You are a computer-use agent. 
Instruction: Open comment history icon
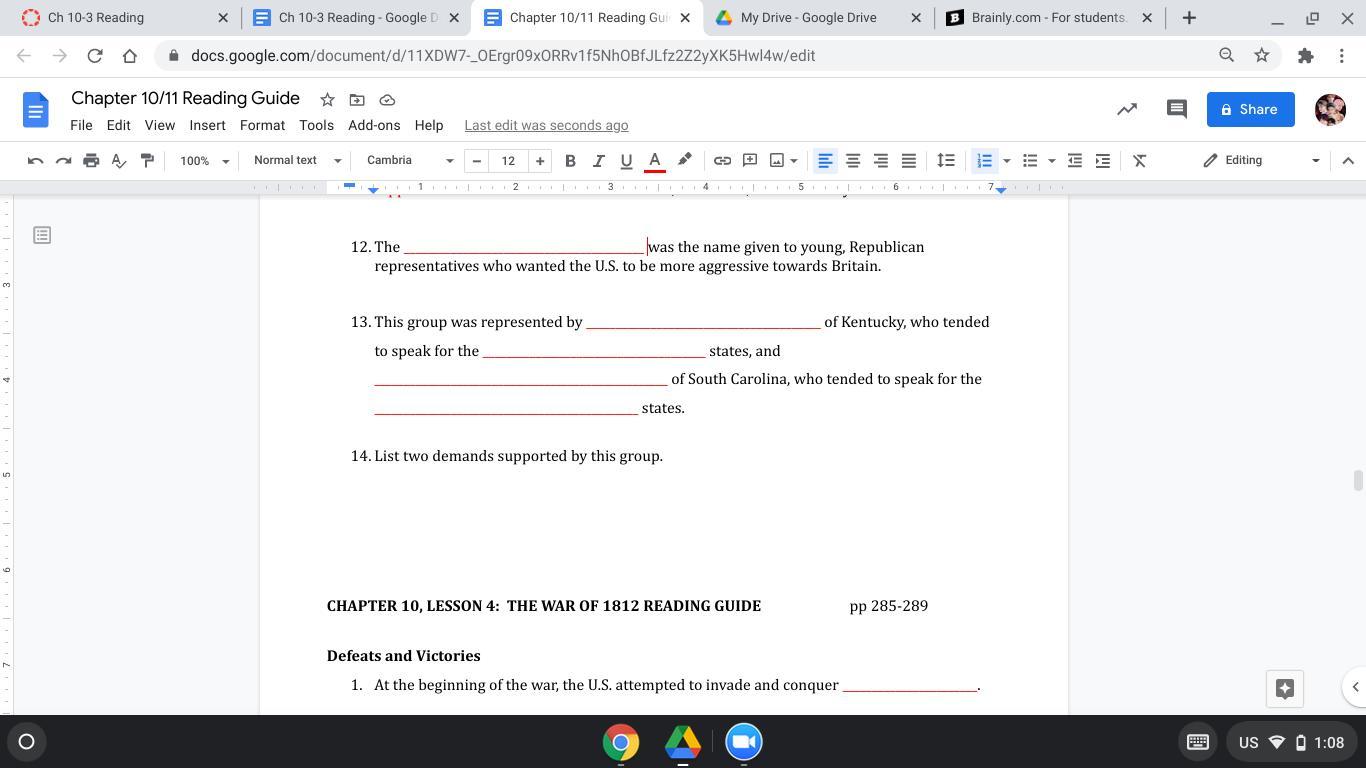(x=1176, y=109)
